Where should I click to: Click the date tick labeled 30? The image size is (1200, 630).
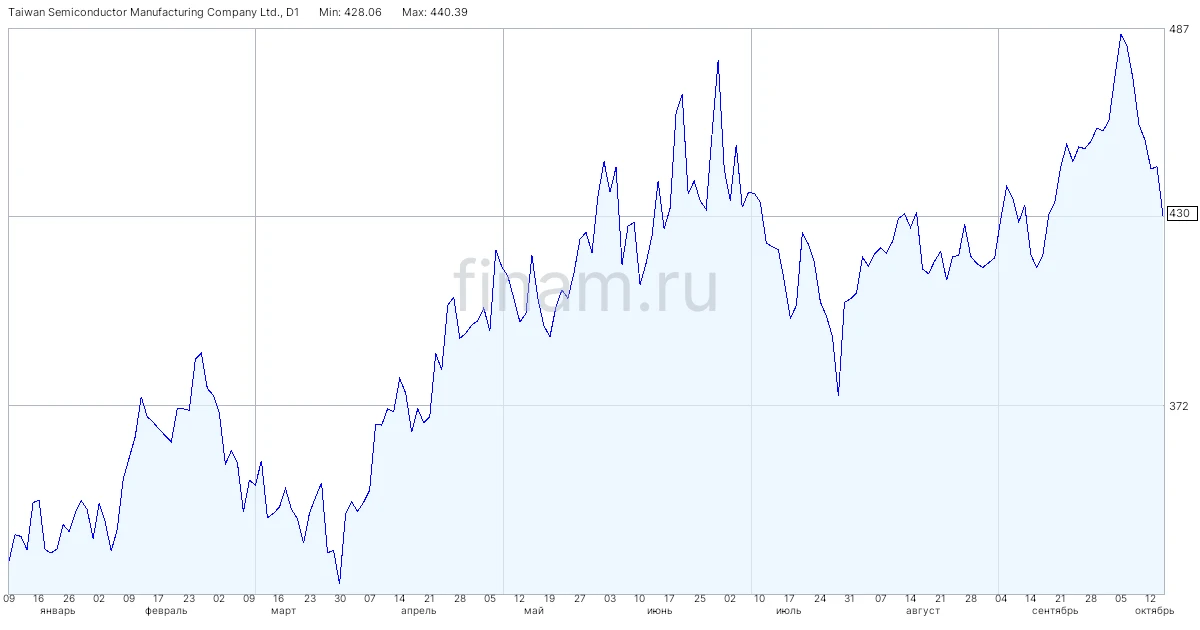point(340,598)
